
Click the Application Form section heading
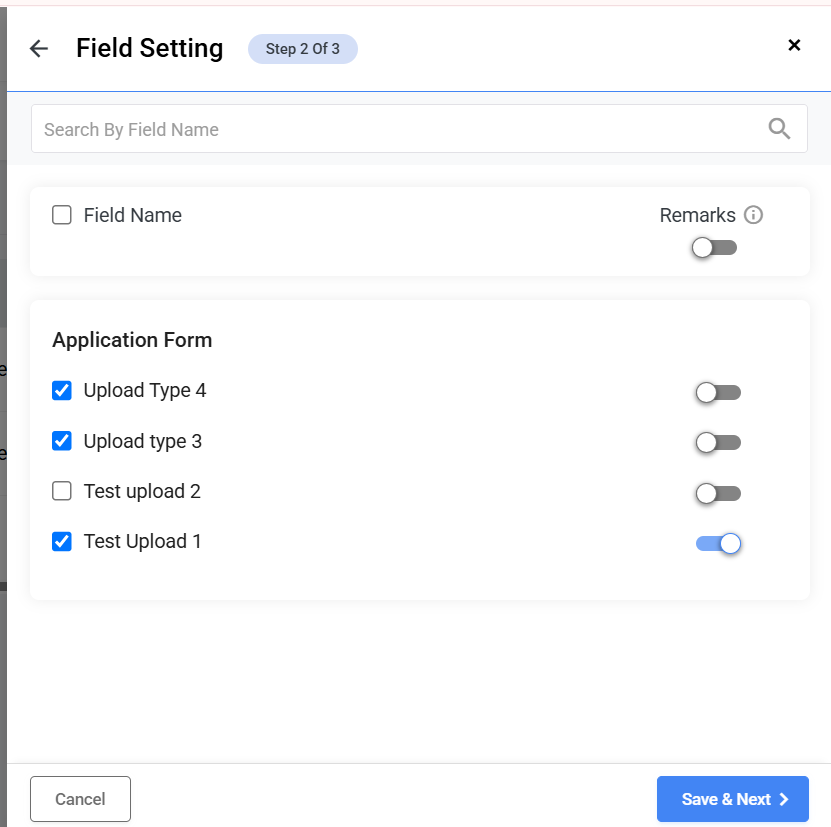pos(132,340)
